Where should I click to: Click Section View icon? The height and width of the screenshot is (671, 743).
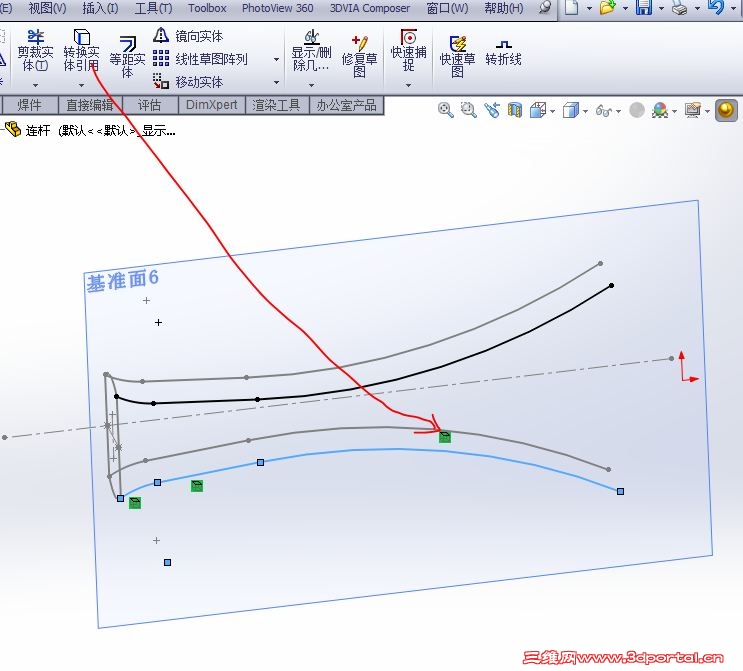point(515,110)
